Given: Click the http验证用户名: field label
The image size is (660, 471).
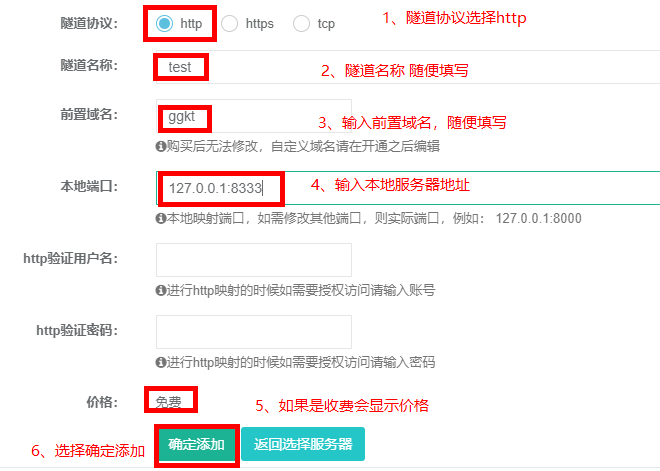Looking at the screenshot, I should coord(70,258).
